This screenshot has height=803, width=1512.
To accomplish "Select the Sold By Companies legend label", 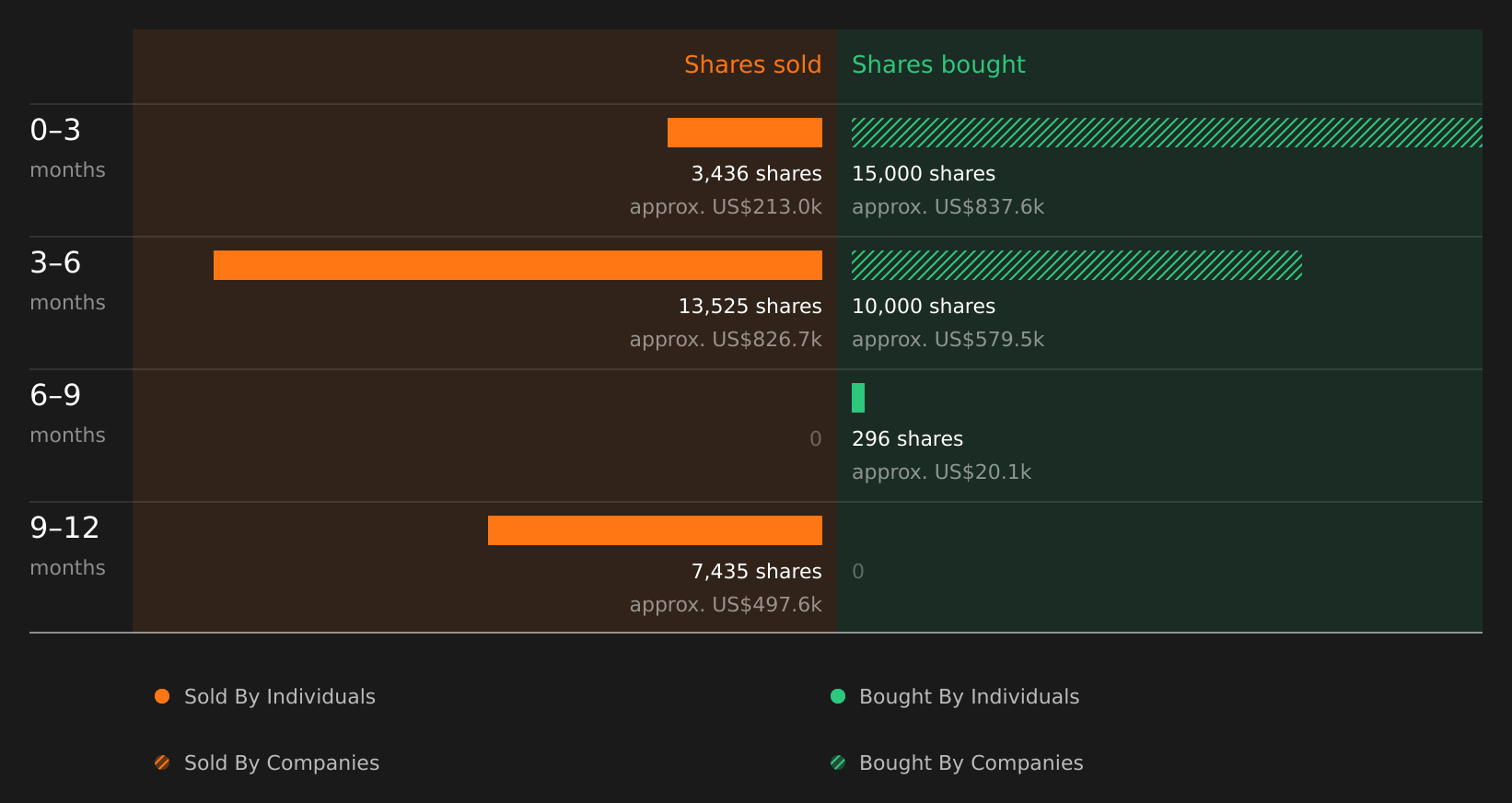I will (282, 763).
